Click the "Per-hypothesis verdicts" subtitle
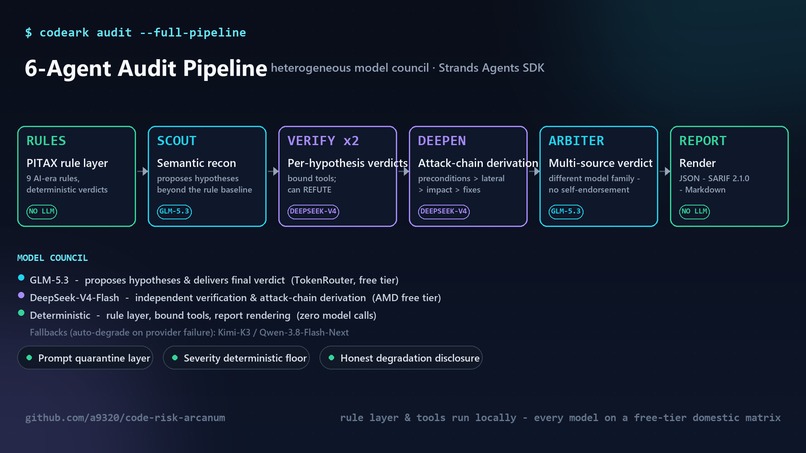The image size is (806, 453). pos(347,163)
